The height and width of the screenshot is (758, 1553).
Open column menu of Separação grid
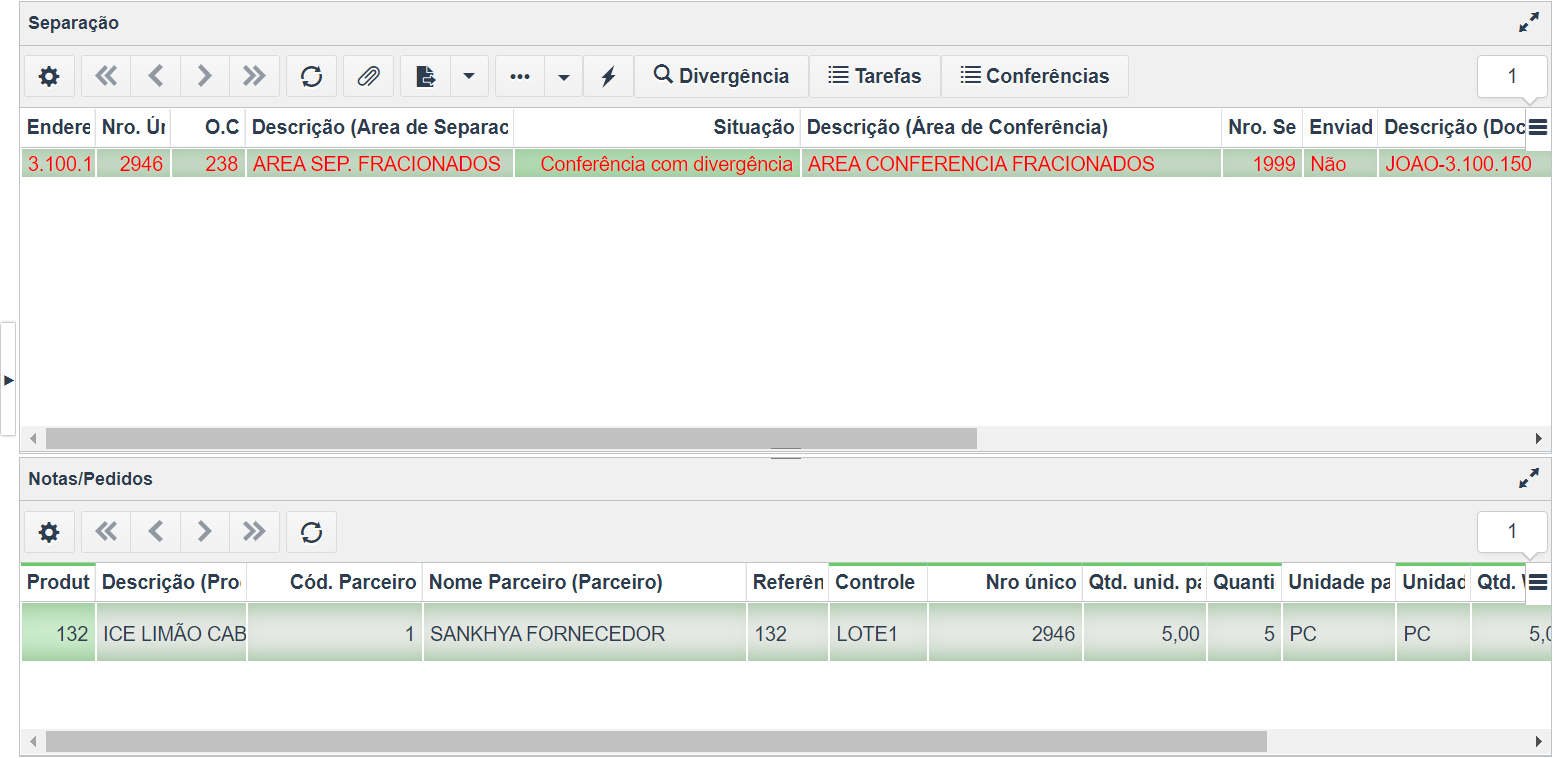(x=1538, y=127)
